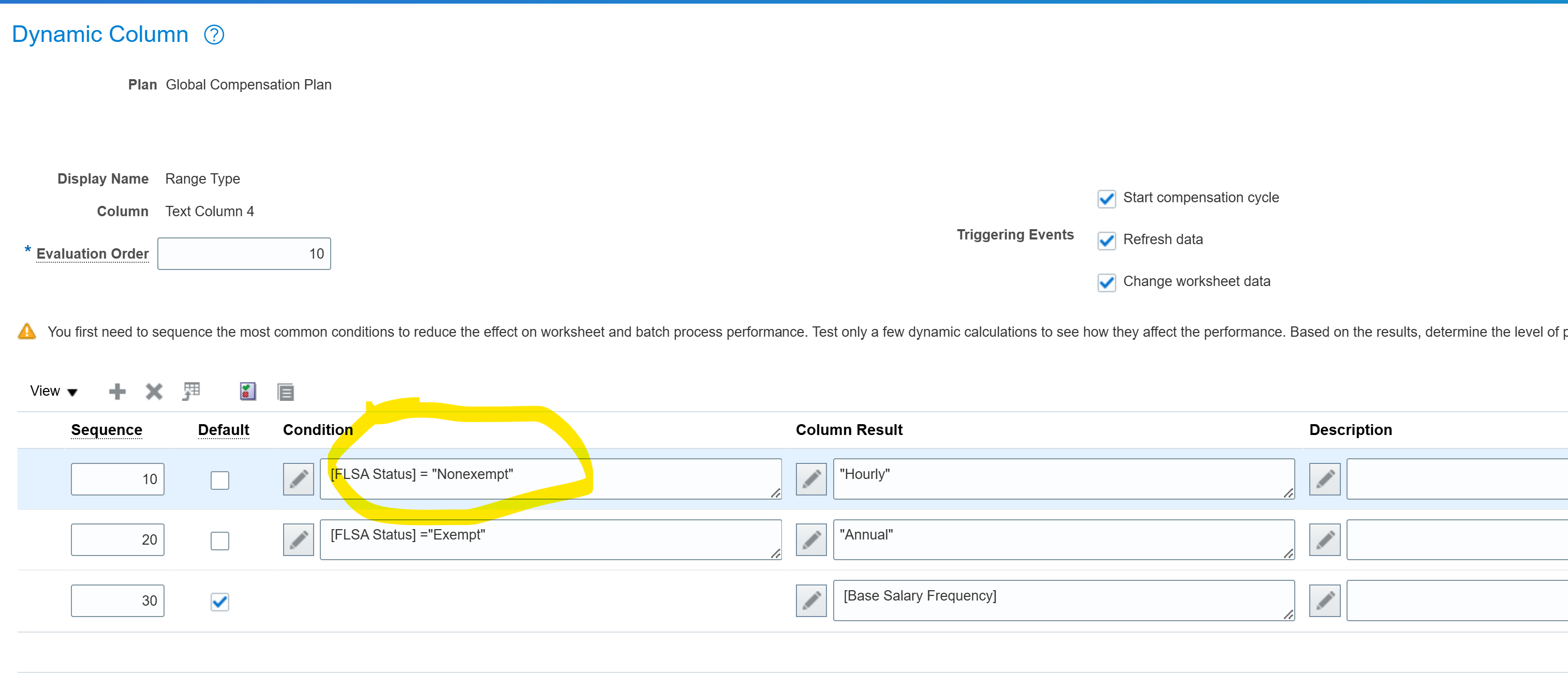The width and height of the screenshot is (1568, 675).
Task: Click the sequence 30 input field
Action: click(x=117, y=601)
